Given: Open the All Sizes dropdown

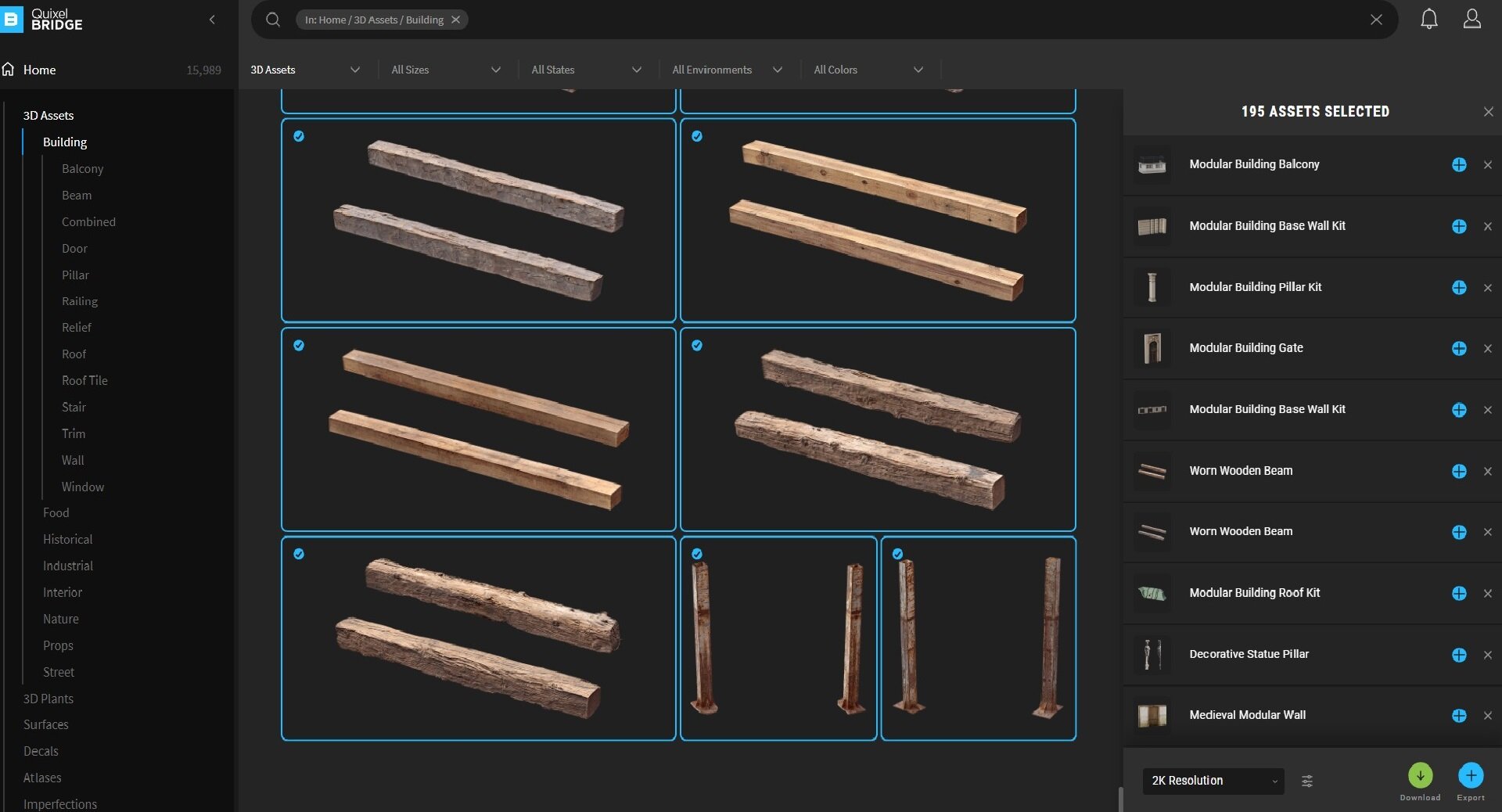Looking at the screenshot, I should 446,70.
